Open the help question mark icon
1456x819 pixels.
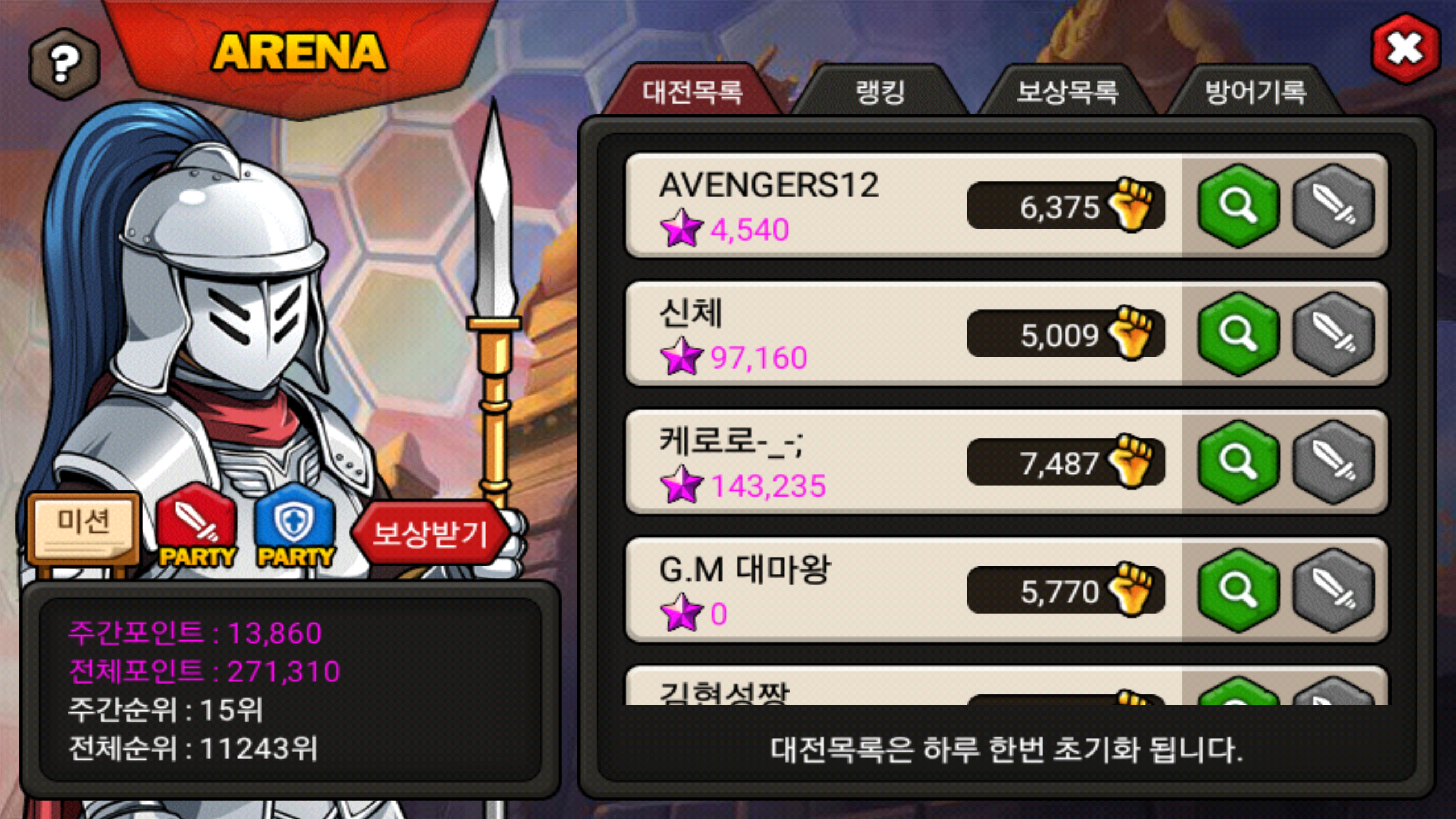[x=64, y=64]
